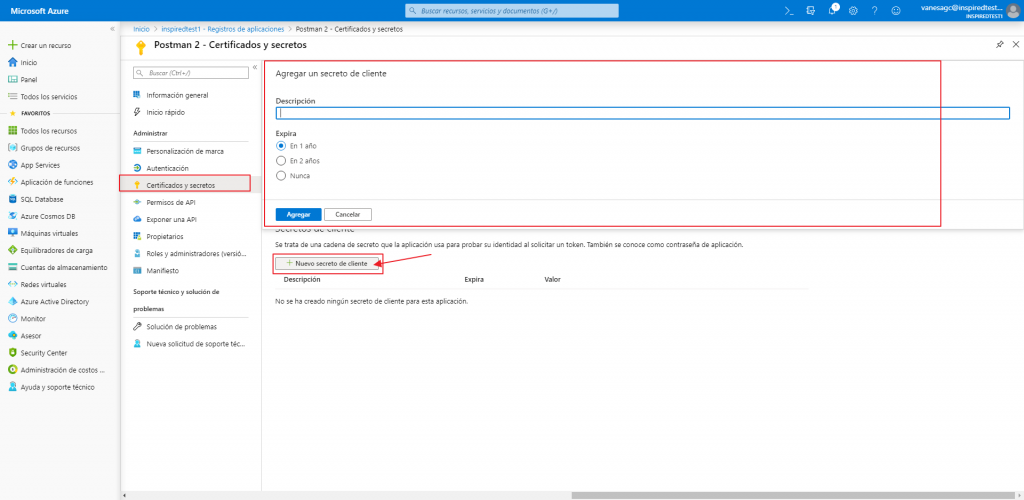Open the notifications bell icon
The image size is (1024, 500).
(832, 10)
